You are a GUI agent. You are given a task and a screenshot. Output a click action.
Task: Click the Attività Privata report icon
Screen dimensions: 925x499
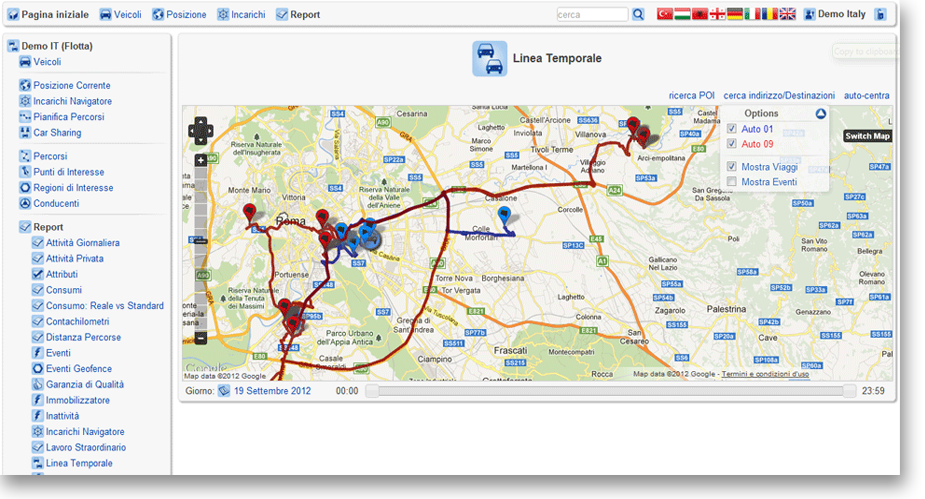38,258
